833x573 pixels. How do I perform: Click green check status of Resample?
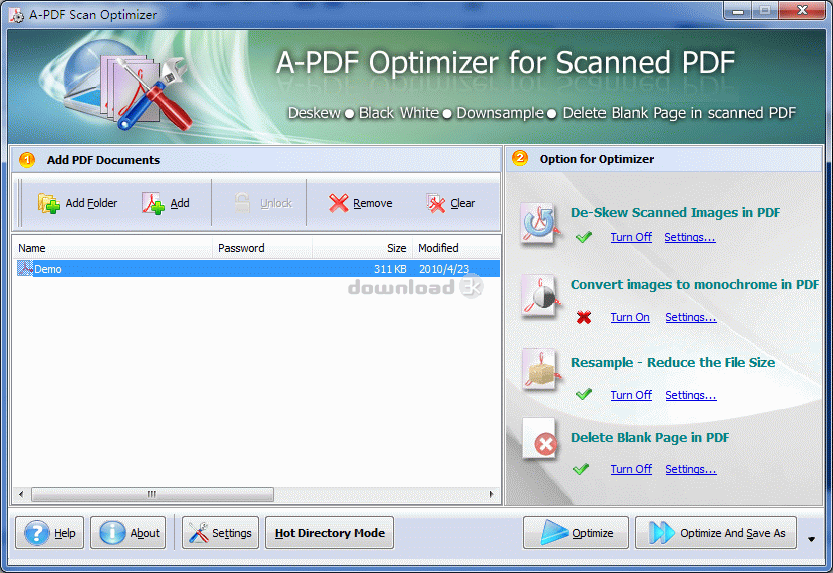click(583, 394)
